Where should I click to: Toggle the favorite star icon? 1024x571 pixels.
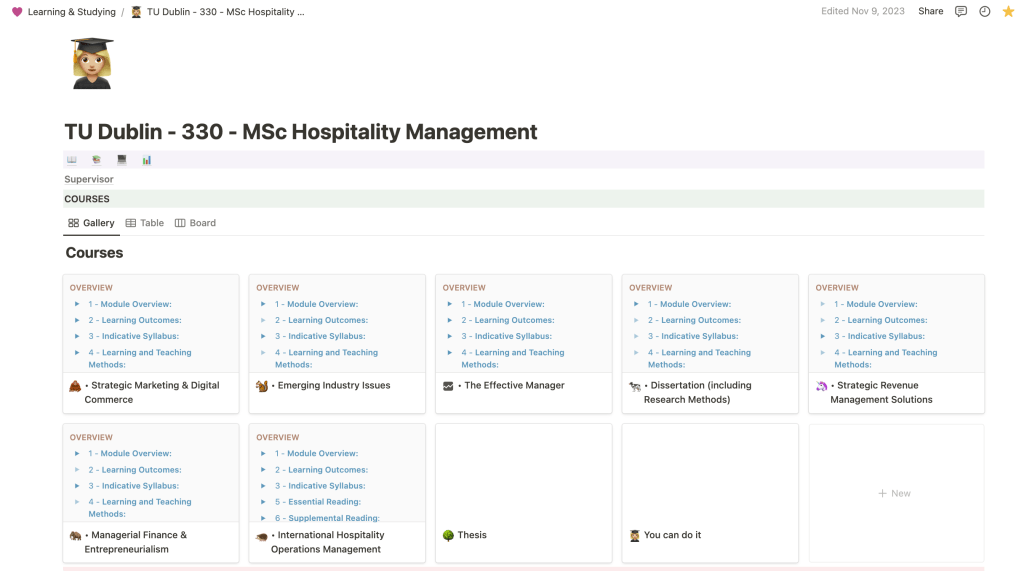[x=1008, y=12]
